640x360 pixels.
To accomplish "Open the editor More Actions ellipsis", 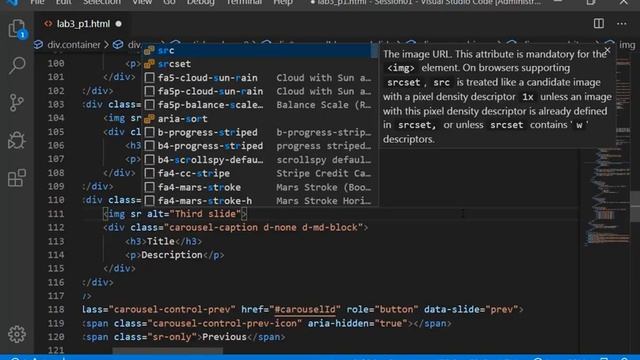I will pyautogui.click(x=622, y=24).
